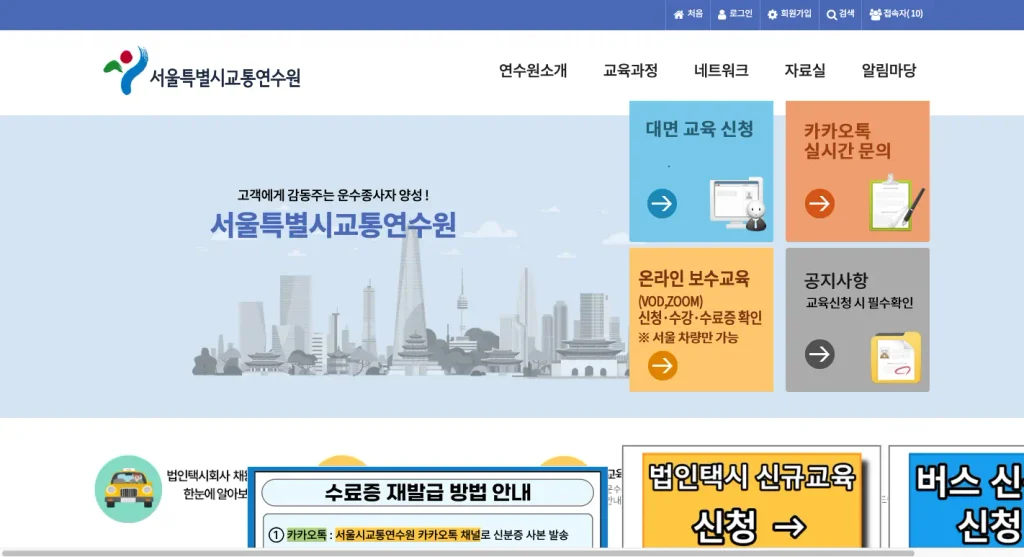Open the 교육과정 menu
Viewport: 1024px width, 557px height.
(x=630, y=71)
